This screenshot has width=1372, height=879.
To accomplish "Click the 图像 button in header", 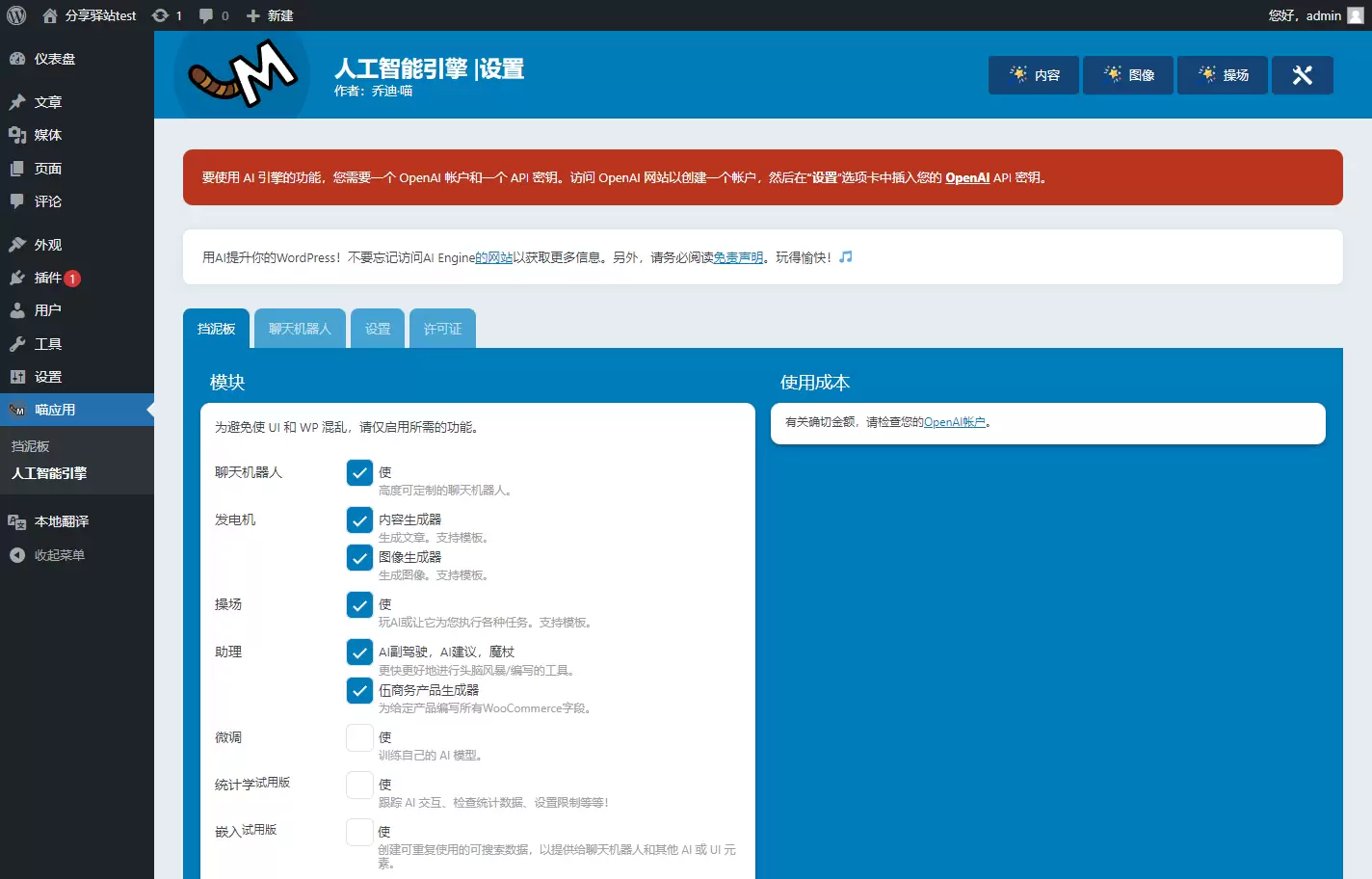I will click(x=1128, y=75).
